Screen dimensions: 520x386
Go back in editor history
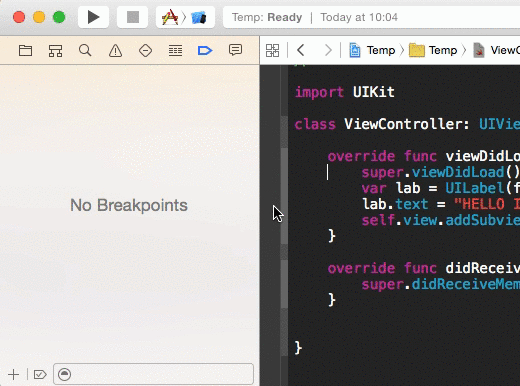coord(301,50)
